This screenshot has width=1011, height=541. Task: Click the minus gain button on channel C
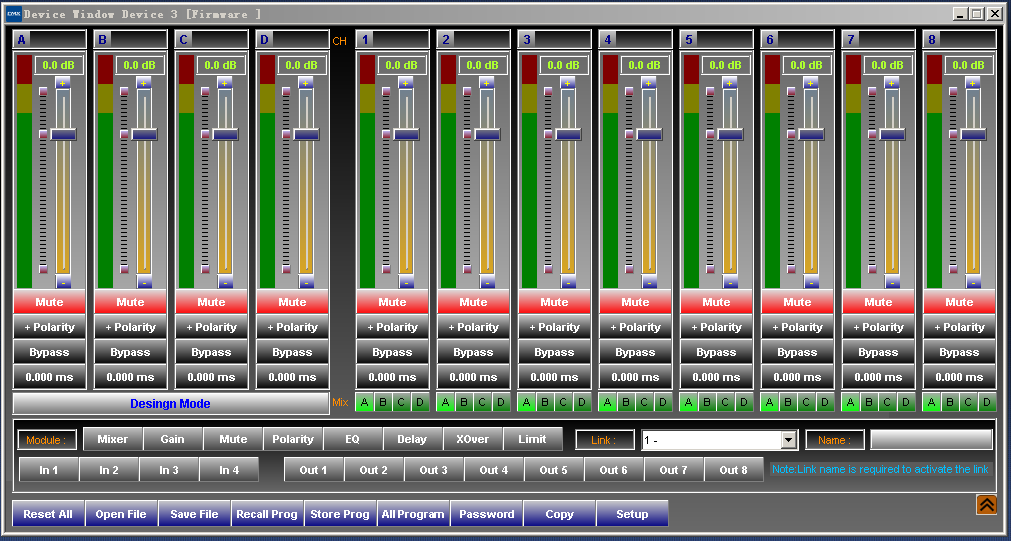tap(225, 282)
